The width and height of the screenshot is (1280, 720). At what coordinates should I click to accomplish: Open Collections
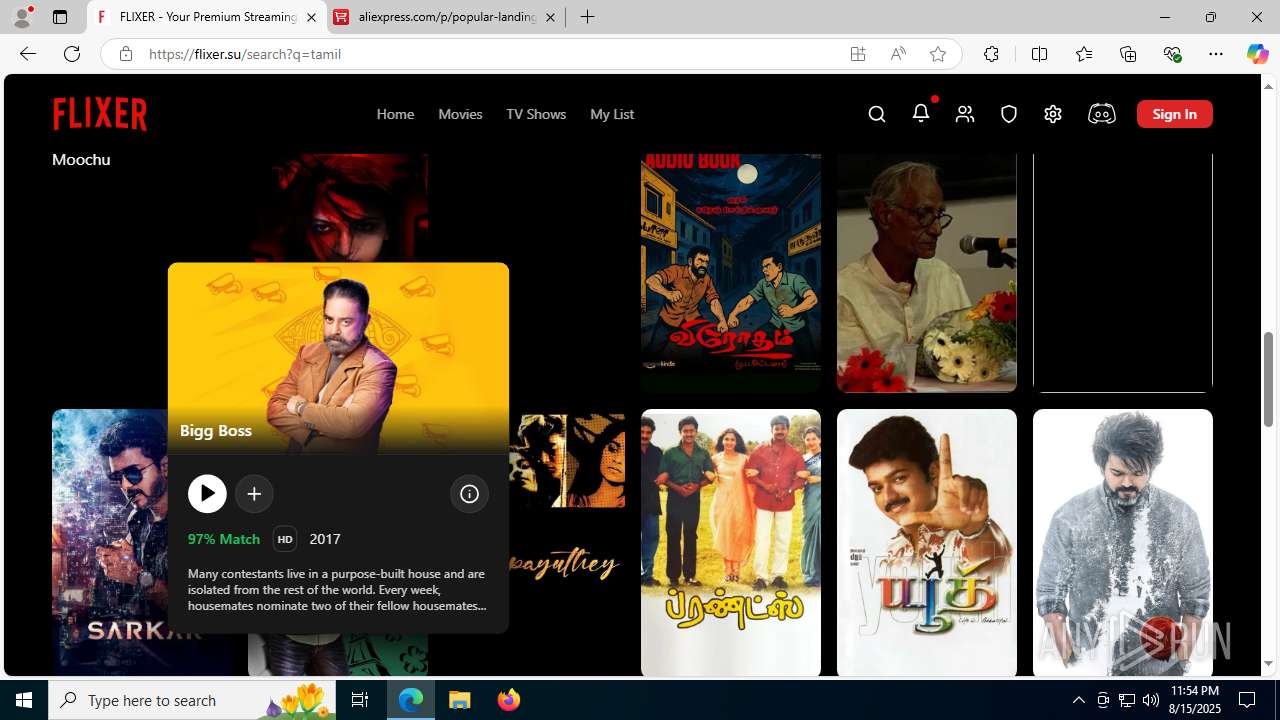[x=1128, y=54]
